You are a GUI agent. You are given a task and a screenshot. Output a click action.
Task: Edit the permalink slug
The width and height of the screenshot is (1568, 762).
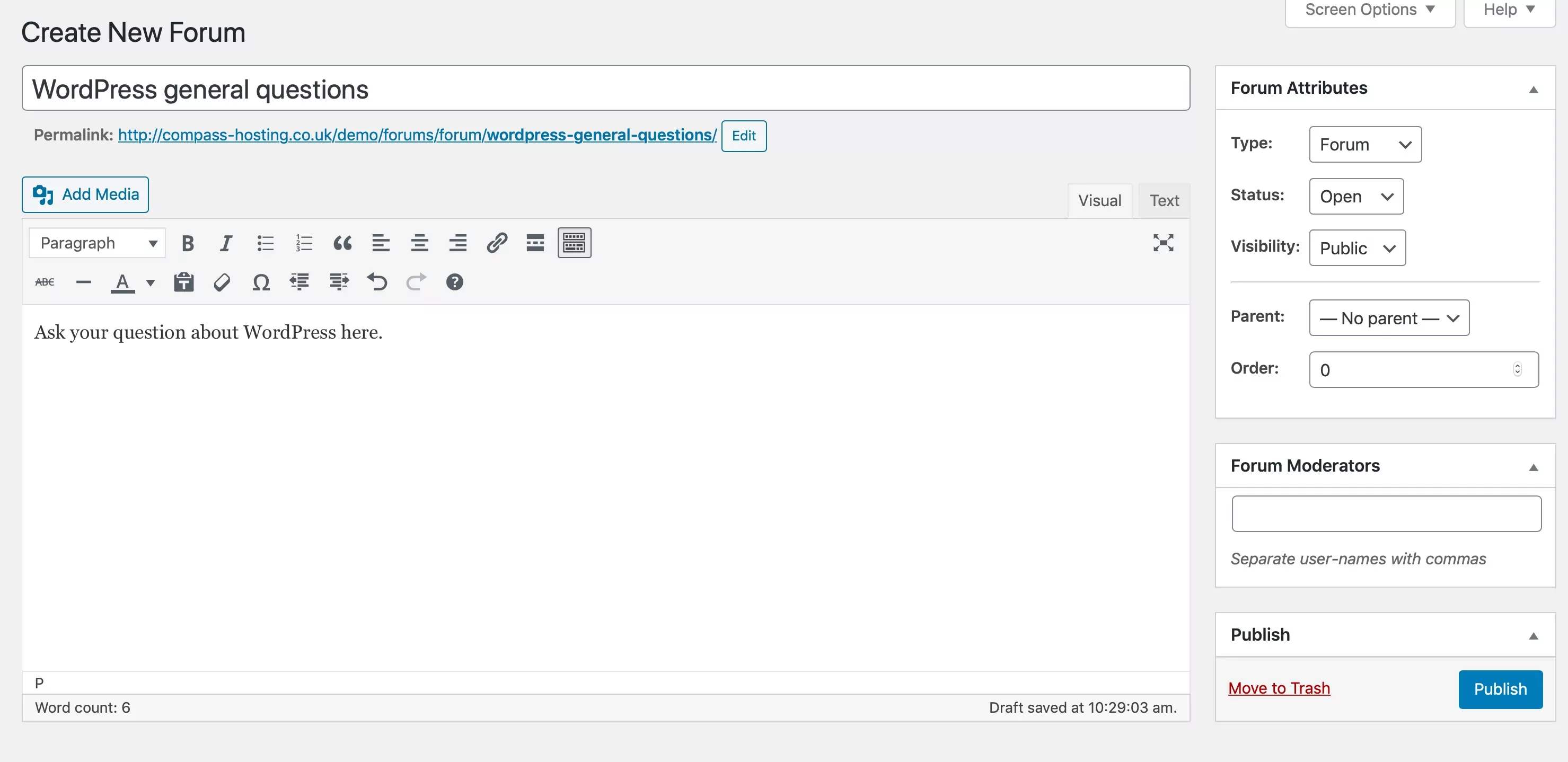(743, 136)
